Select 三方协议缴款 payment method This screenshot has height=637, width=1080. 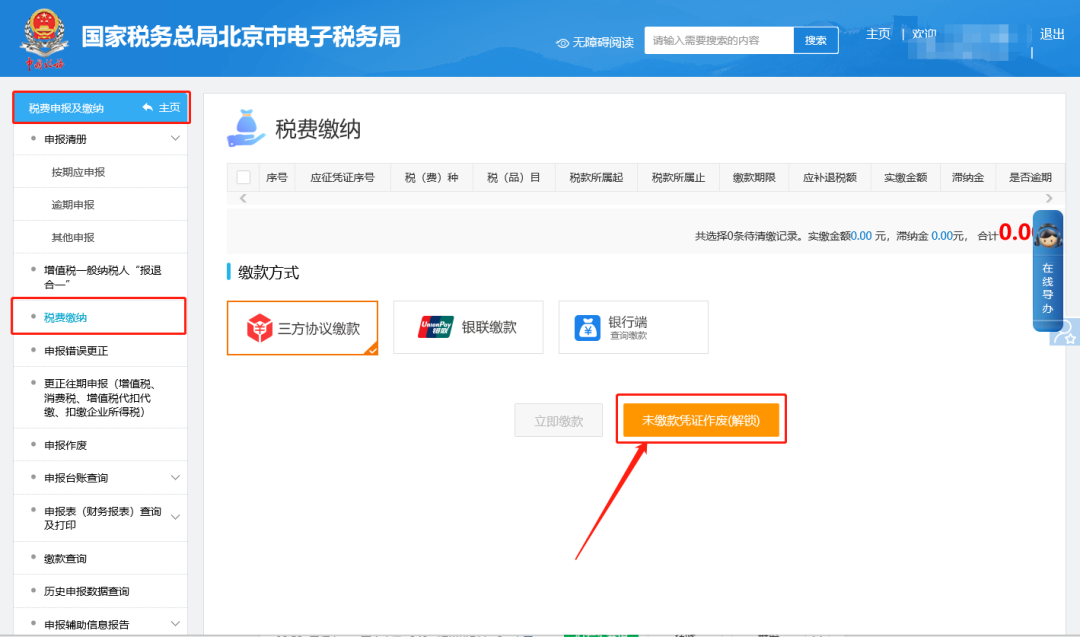302,328
